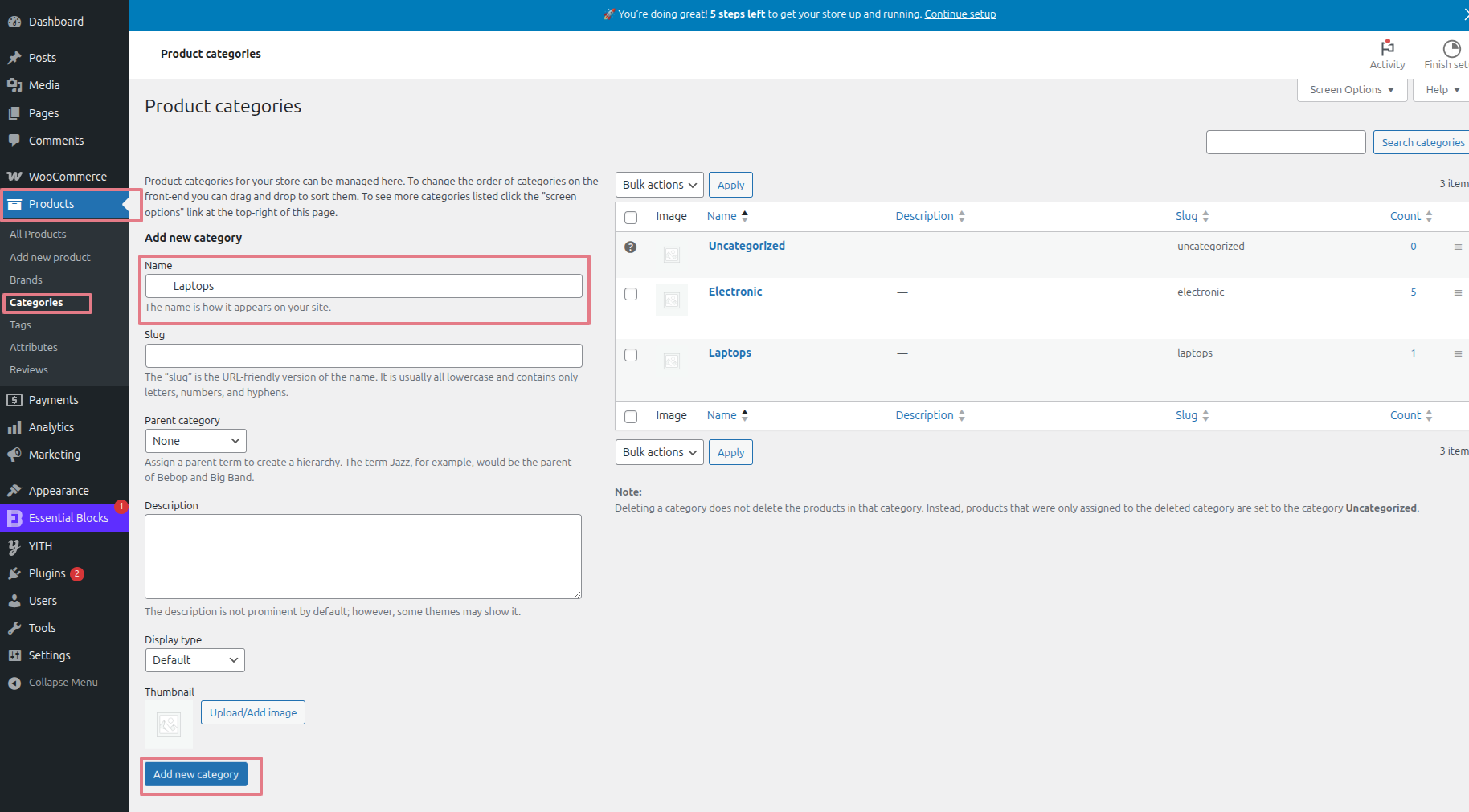
Task: Open Tags in the Products submenu
Action: [x=20, y=325]
